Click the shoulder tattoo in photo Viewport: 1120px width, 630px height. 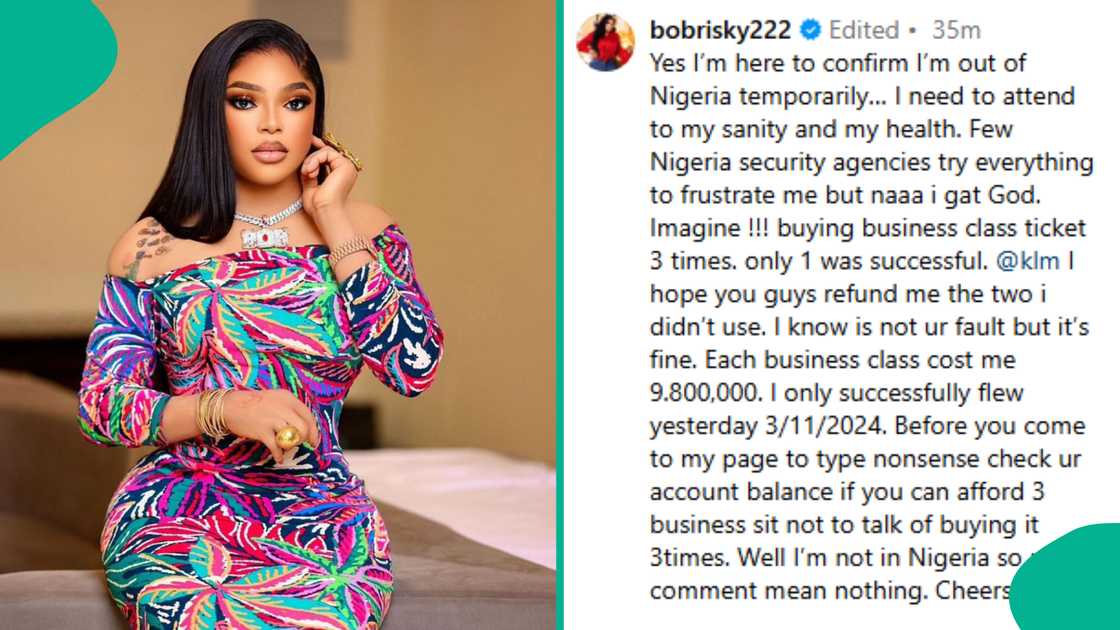point(149,248)
